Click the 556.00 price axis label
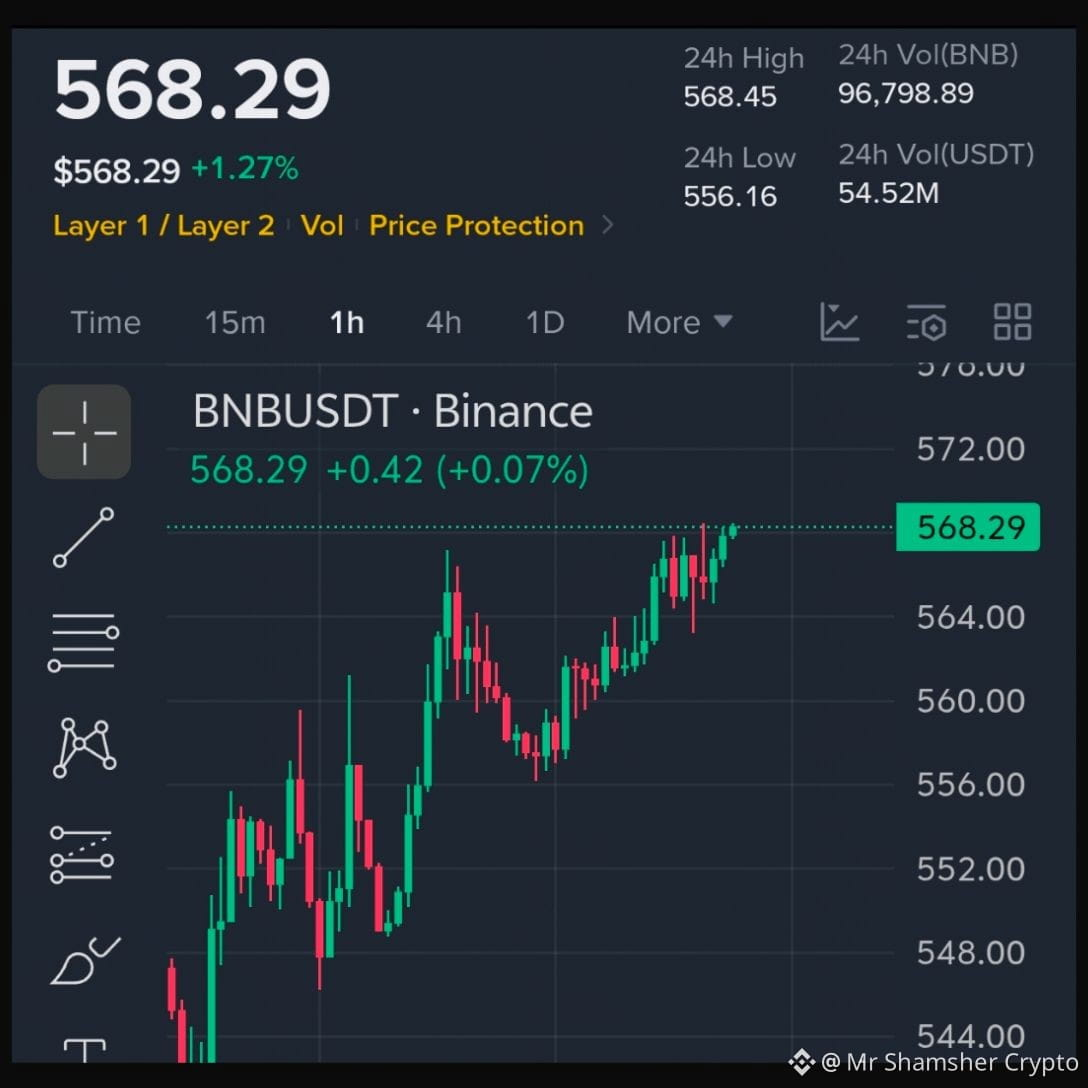The image size is (1088, 1088). (971, 785)
